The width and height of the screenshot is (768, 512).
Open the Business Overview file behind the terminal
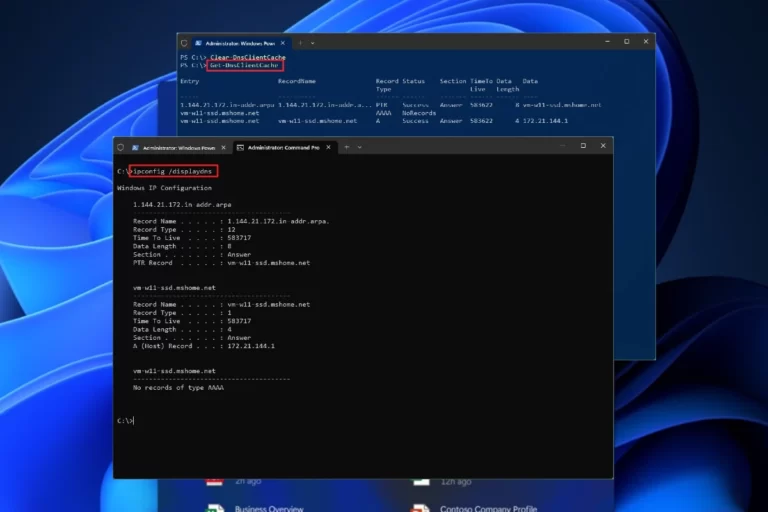269,508
